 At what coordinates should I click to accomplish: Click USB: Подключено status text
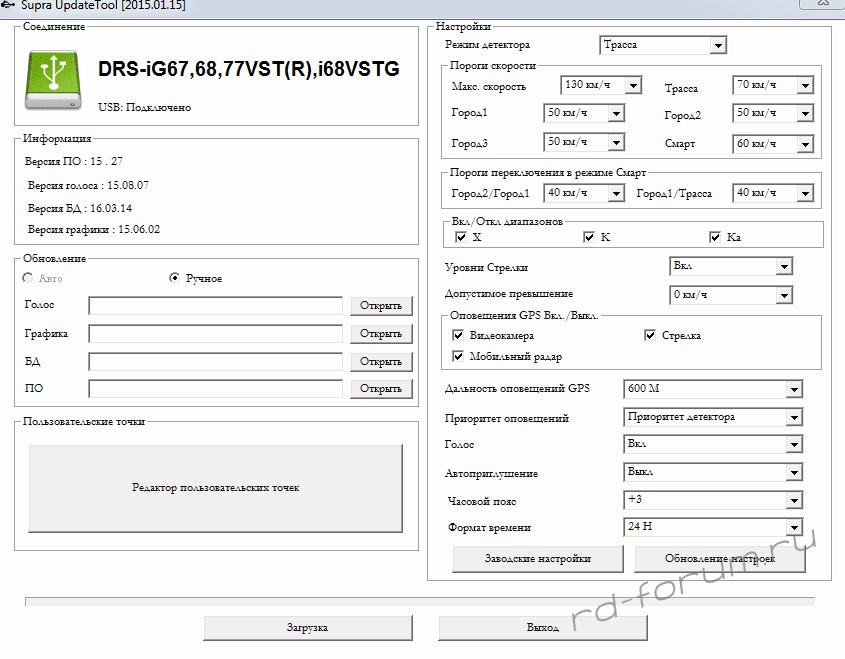coord(144,107)
